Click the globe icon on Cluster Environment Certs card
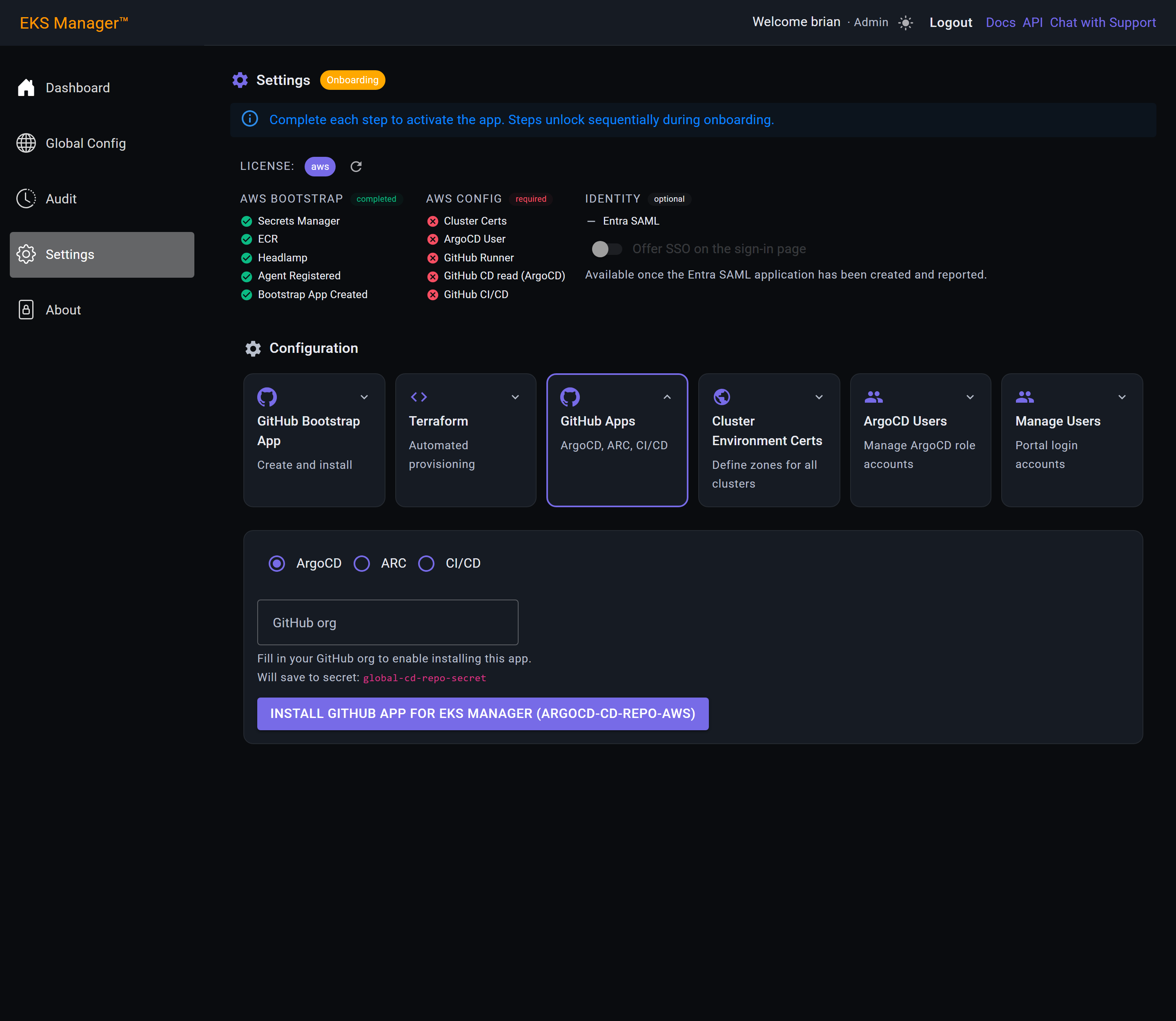 [722, 397]
